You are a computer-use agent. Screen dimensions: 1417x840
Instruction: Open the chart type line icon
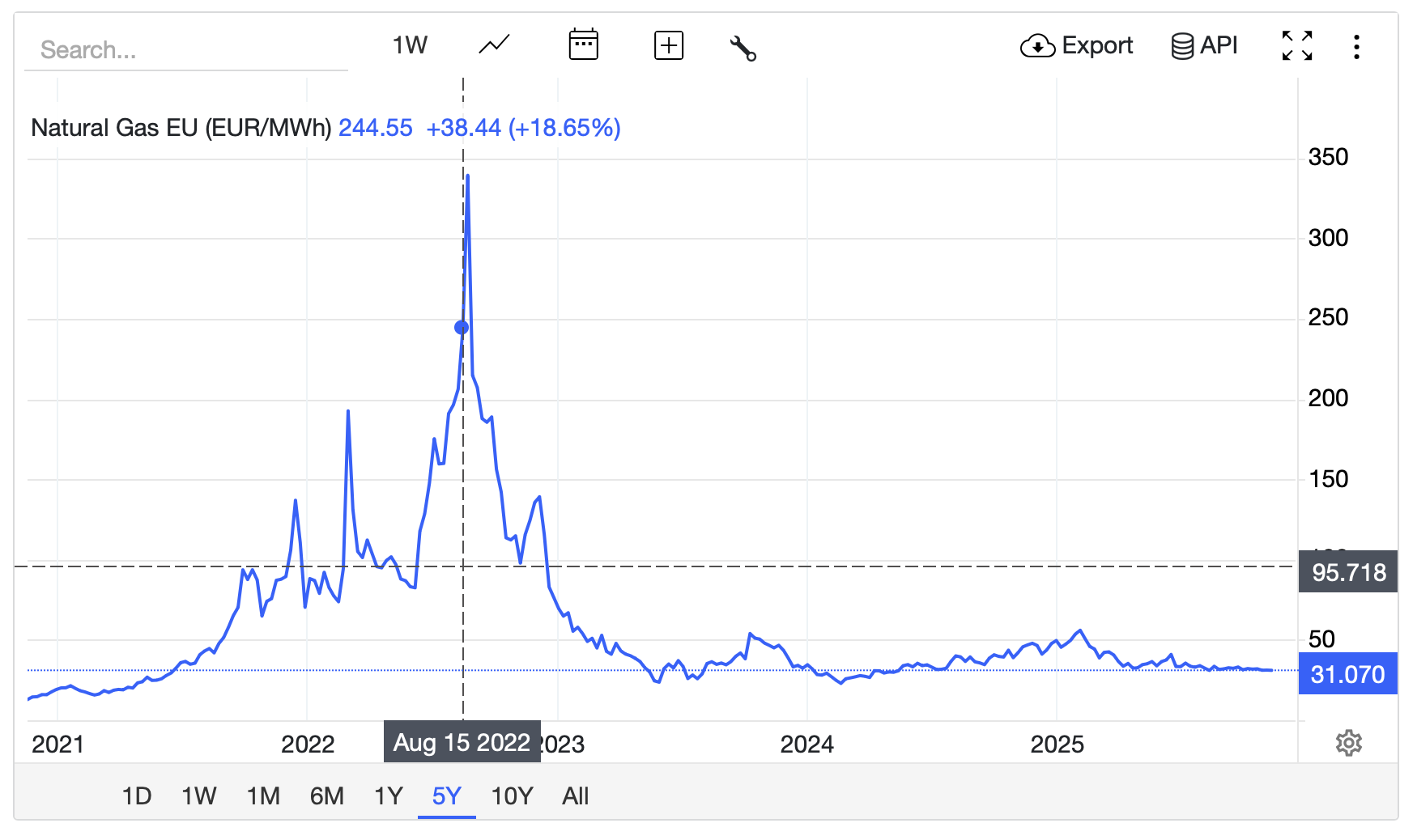[x=494, y=45]
